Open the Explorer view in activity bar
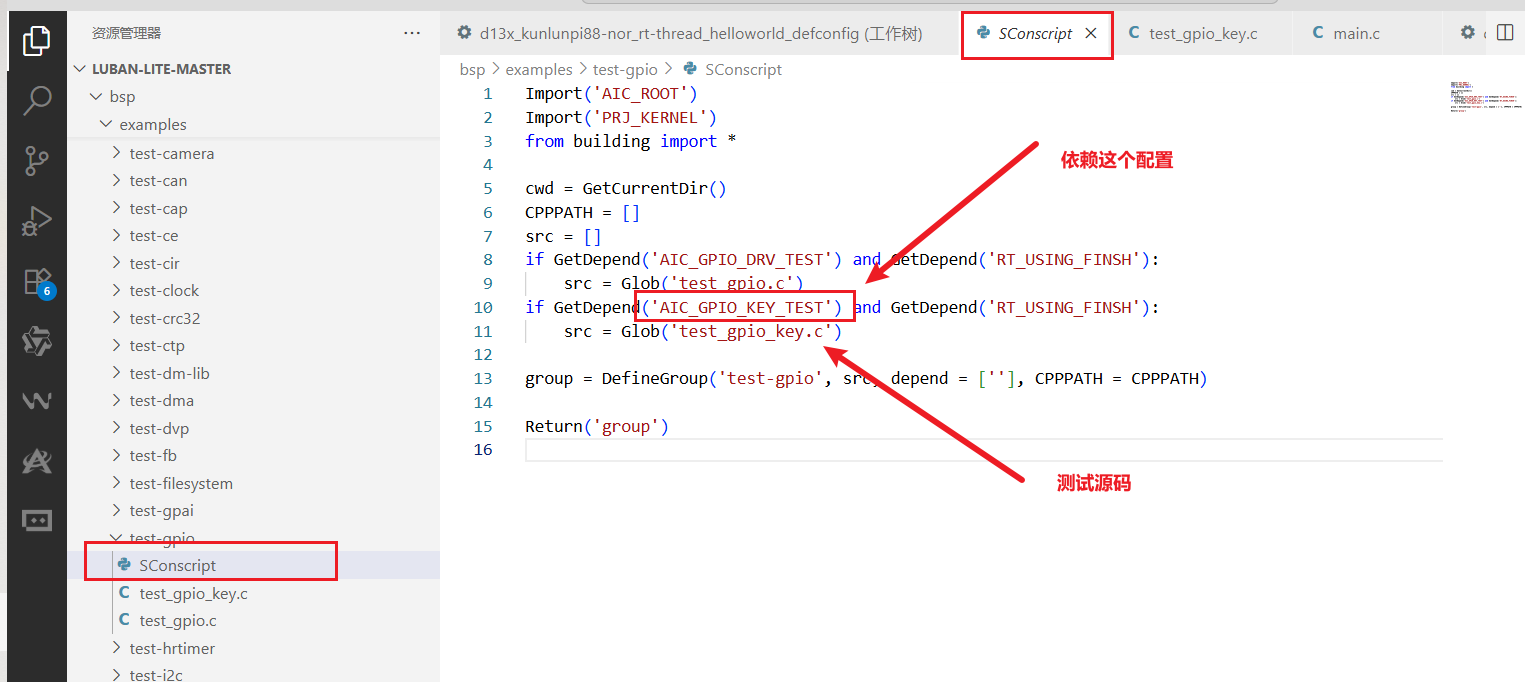The height and width of the screenshot is (682, 1525). tap(37, 40)
